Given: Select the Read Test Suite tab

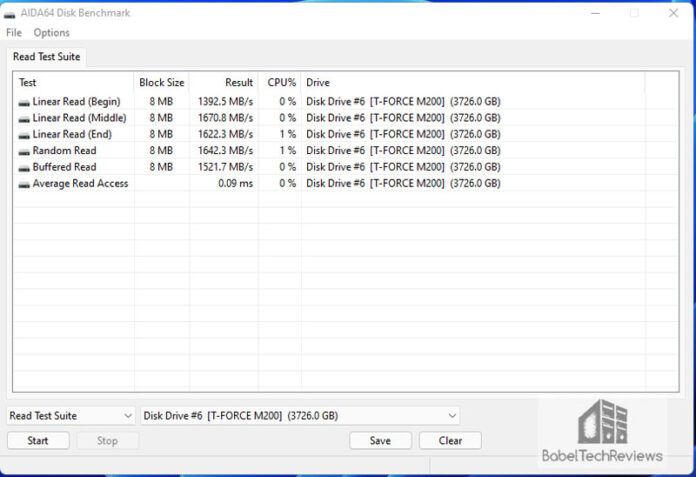Looking at the screenshot, I should 47,57.
